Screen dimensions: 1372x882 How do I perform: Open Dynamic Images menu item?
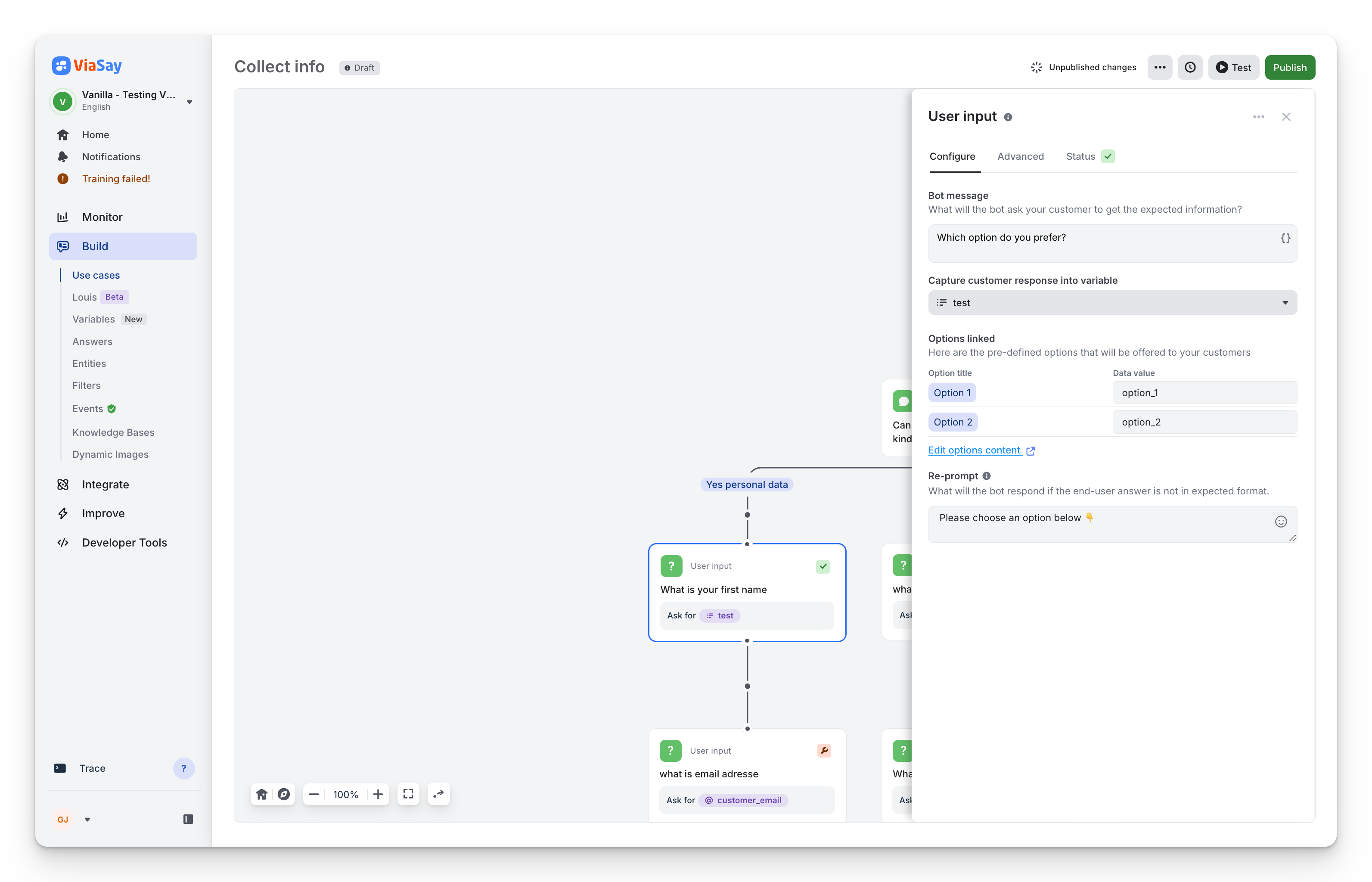tap(111, 454)
